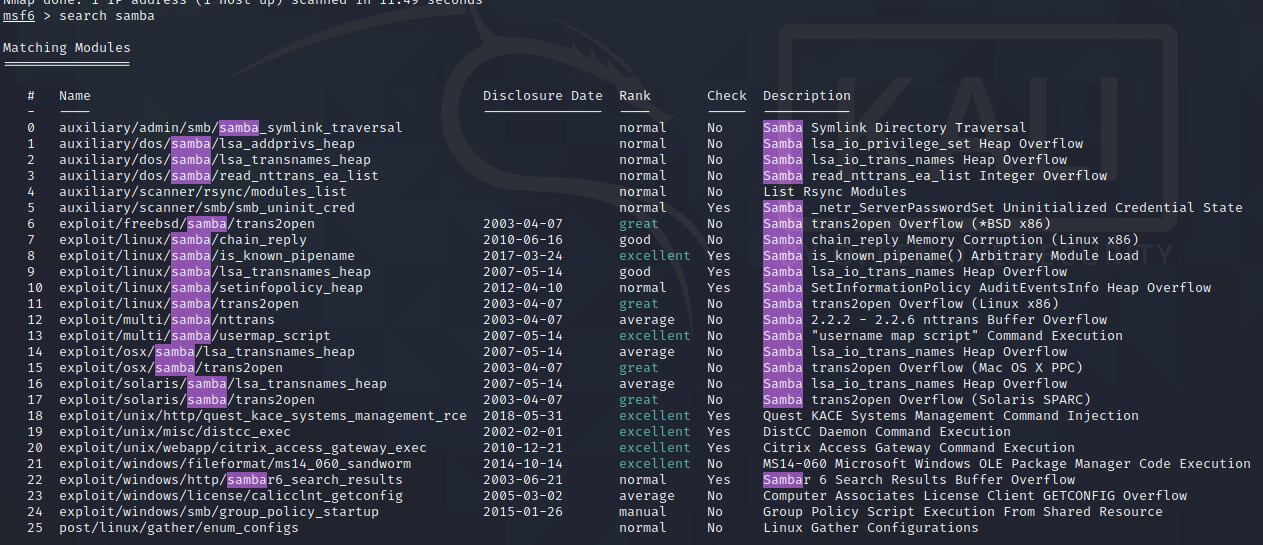This screenshot has width=1263, height=545.
Task: Click 'Yes' check value of smb_uninit_cred row
Action: pyautogui.click(x=719, y=208)
